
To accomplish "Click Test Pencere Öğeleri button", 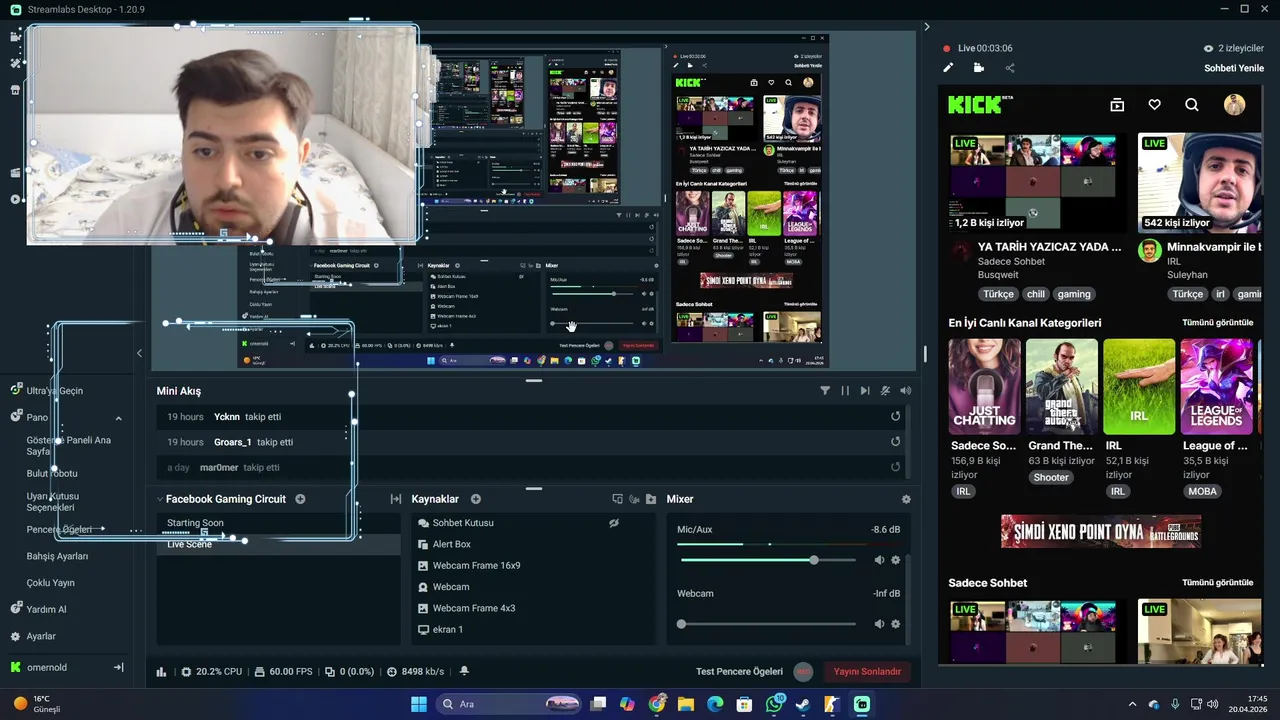I will [x=739, y=672].
